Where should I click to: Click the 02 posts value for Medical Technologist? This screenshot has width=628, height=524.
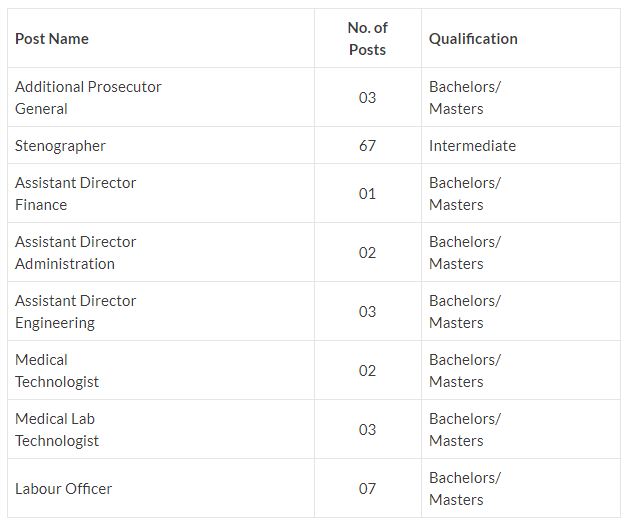click(367, 371)
